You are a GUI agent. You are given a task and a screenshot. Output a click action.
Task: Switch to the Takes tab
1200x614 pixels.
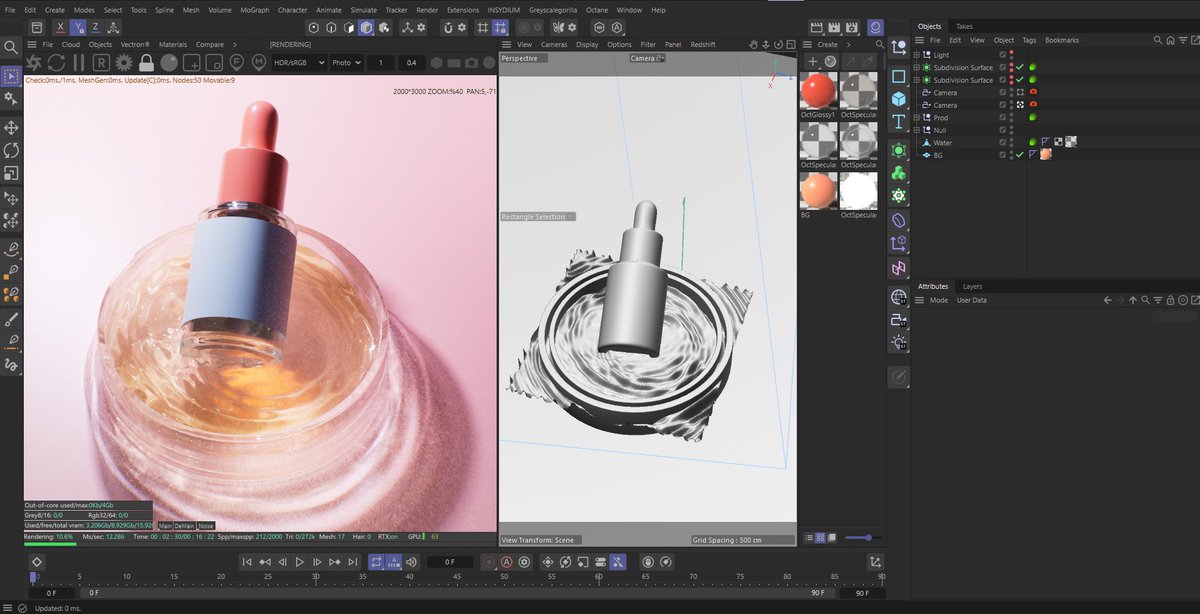[964, 26]
